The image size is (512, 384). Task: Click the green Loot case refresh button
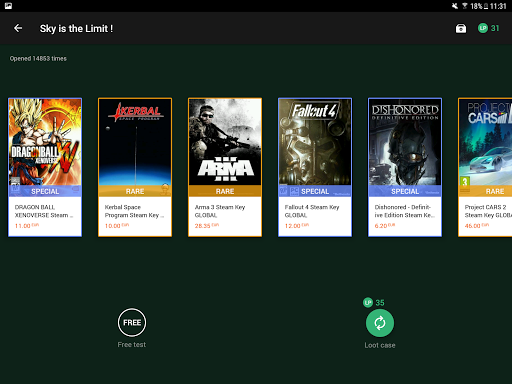click(380, 323)
